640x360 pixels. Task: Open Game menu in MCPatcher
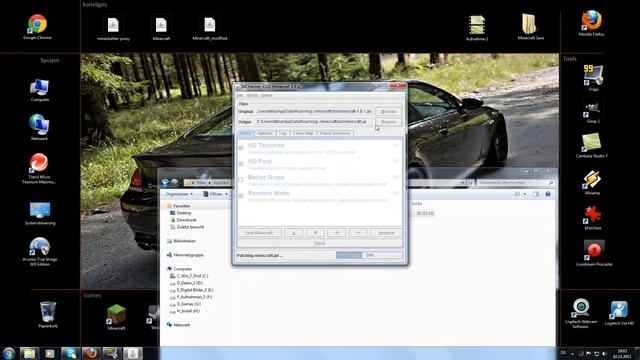click(x=267, y=96)
